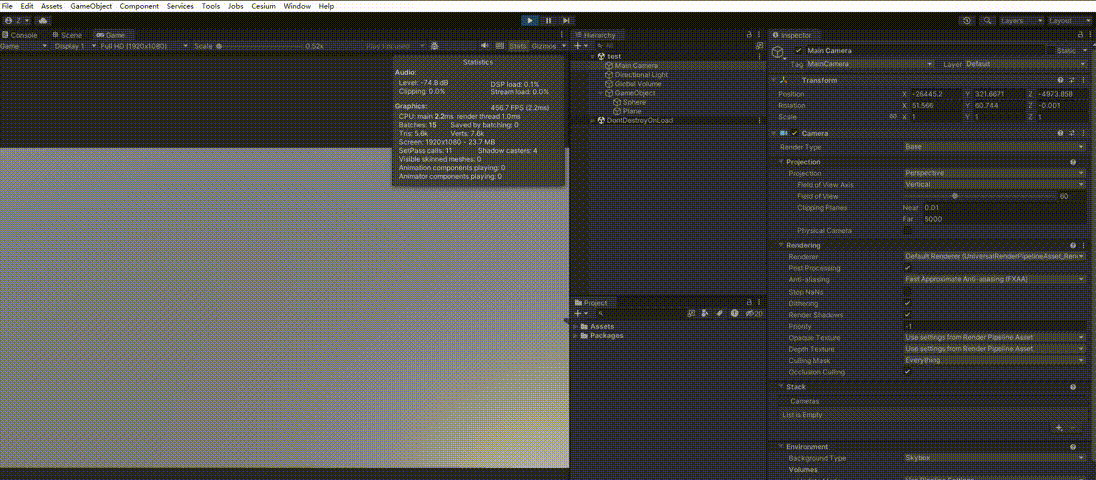
Task: Open the Anti-aliasing dropdown
Action: (994, 279)
